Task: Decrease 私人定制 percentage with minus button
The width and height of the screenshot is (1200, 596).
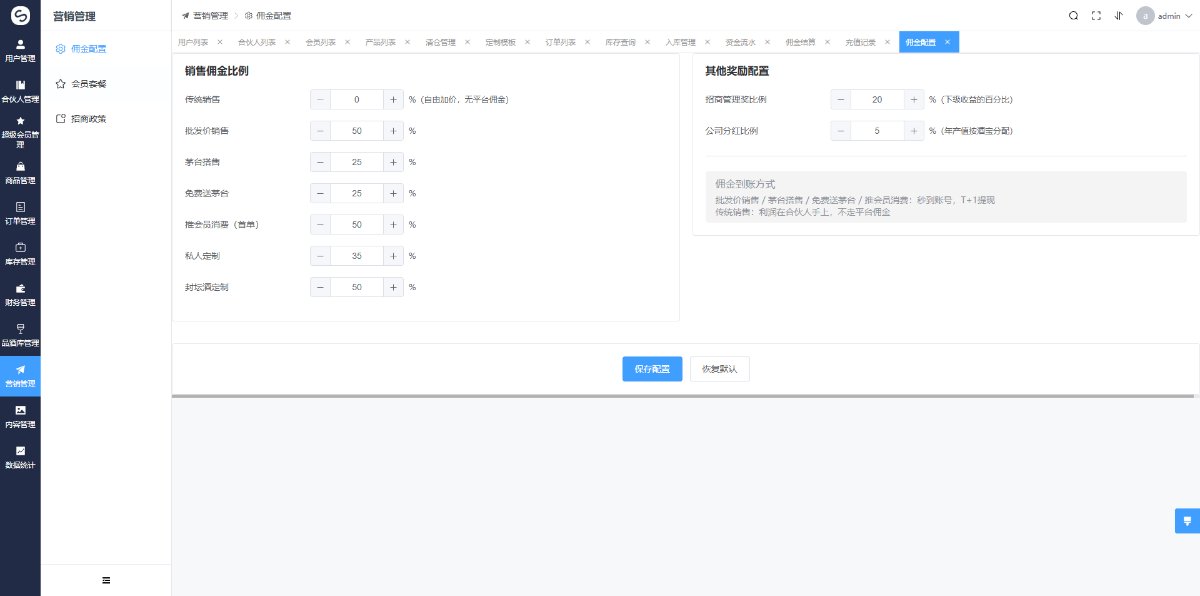Action: click(320, 256)
